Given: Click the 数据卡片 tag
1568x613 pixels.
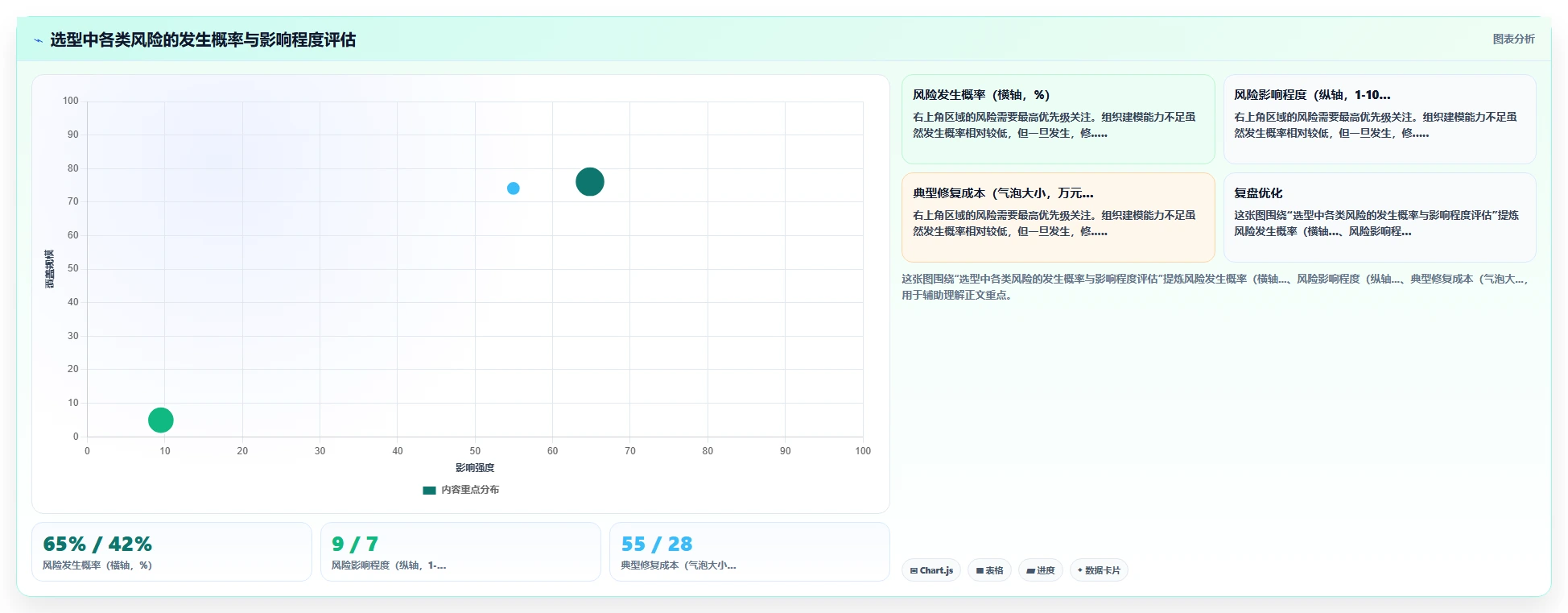Looking at the screenshot, I should (1099, 570).
